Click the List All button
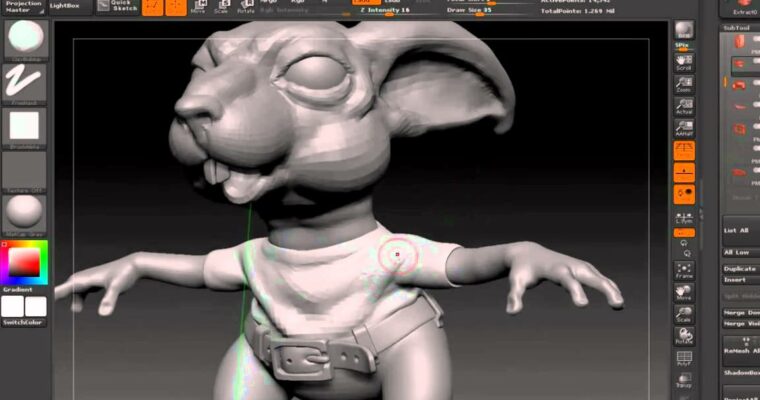 coord(741,230)
